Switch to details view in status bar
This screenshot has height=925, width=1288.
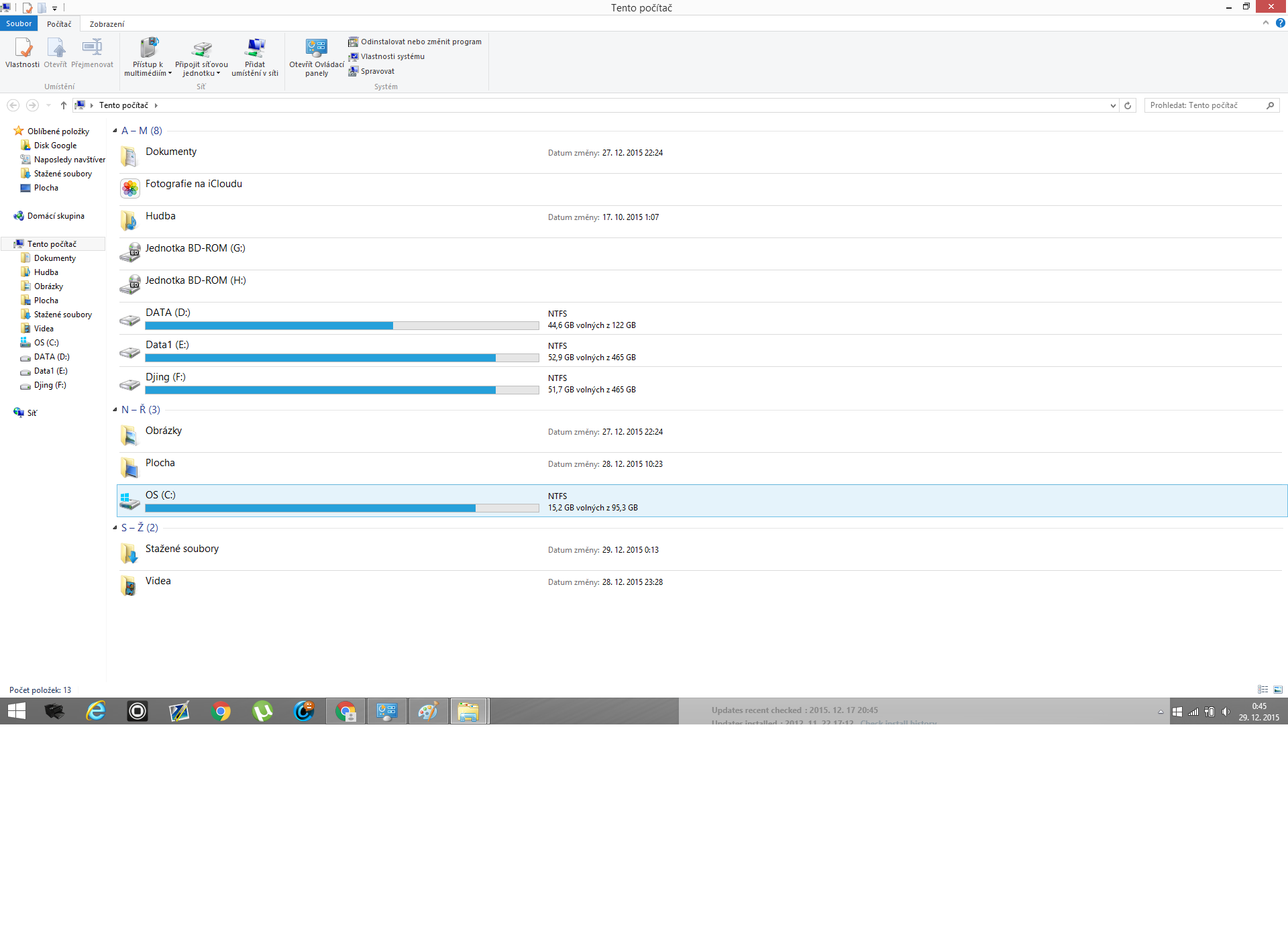[x=1263, y=690]
